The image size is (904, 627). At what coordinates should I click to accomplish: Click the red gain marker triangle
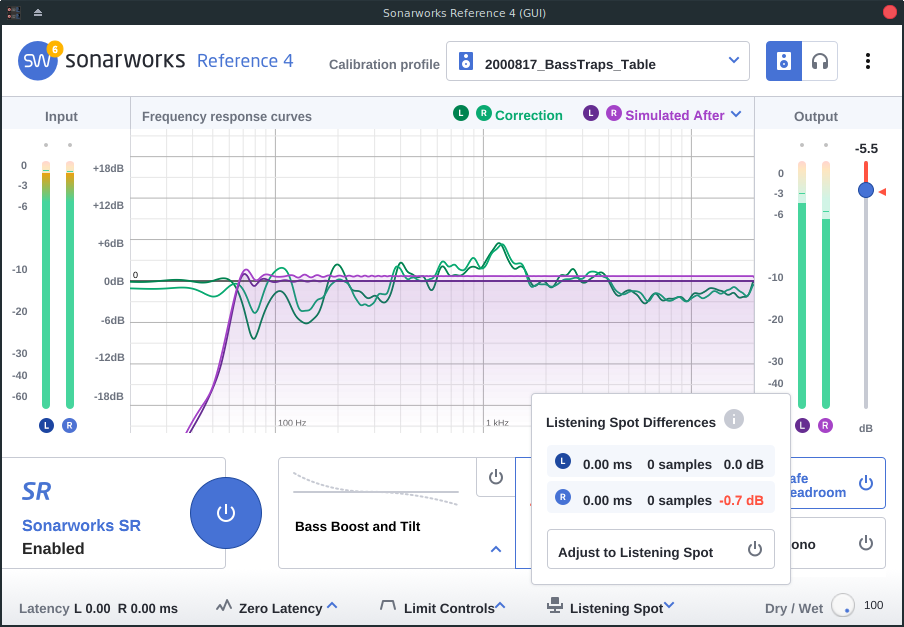point(882,192)
